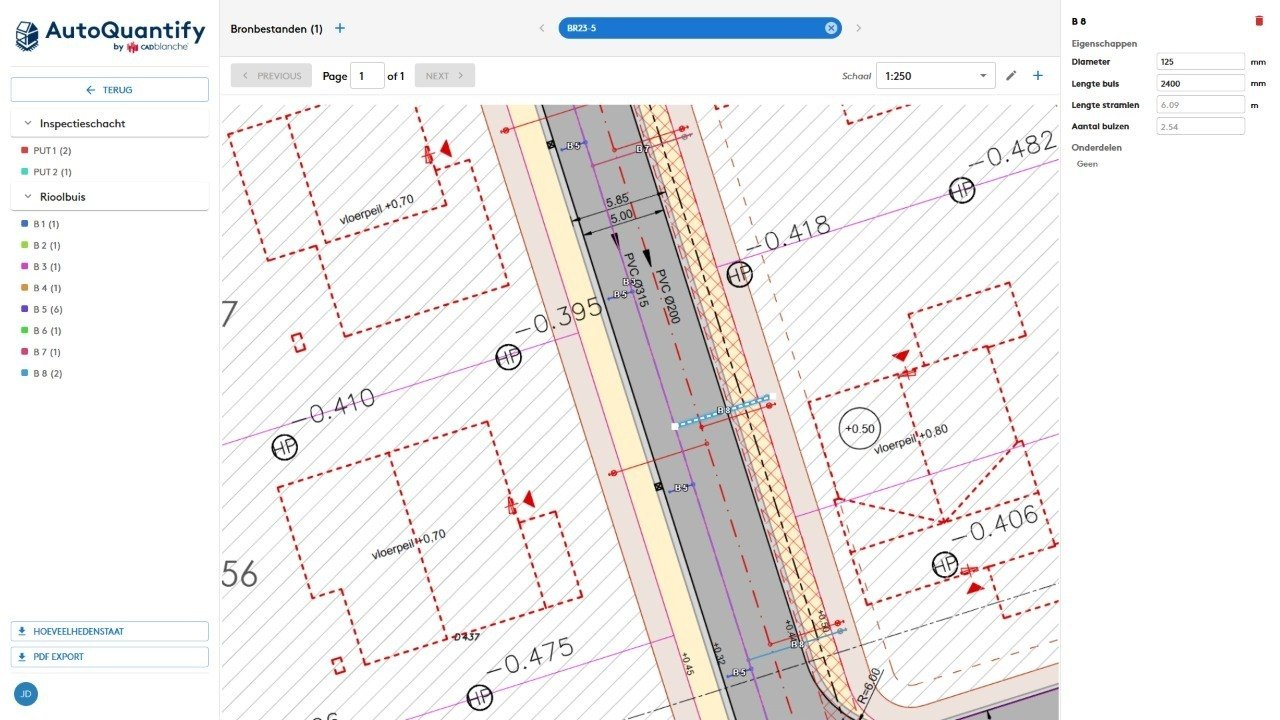The width and height of the screenshot is (1280, 720).
Task: Click B 3 magenta color swatch
Action: click(x=24, y=267)
